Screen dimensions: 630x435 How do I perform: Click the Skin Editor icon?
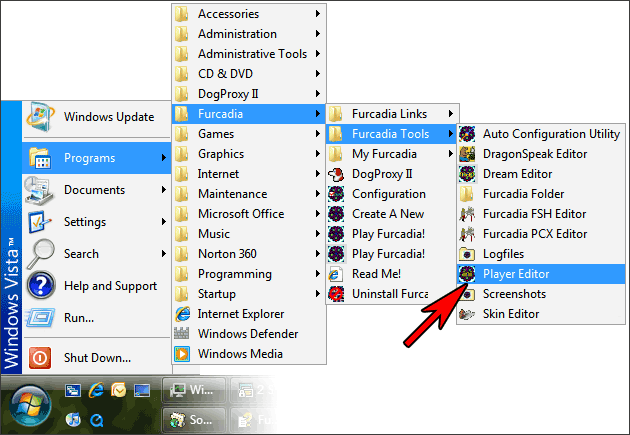coord(467,314)
